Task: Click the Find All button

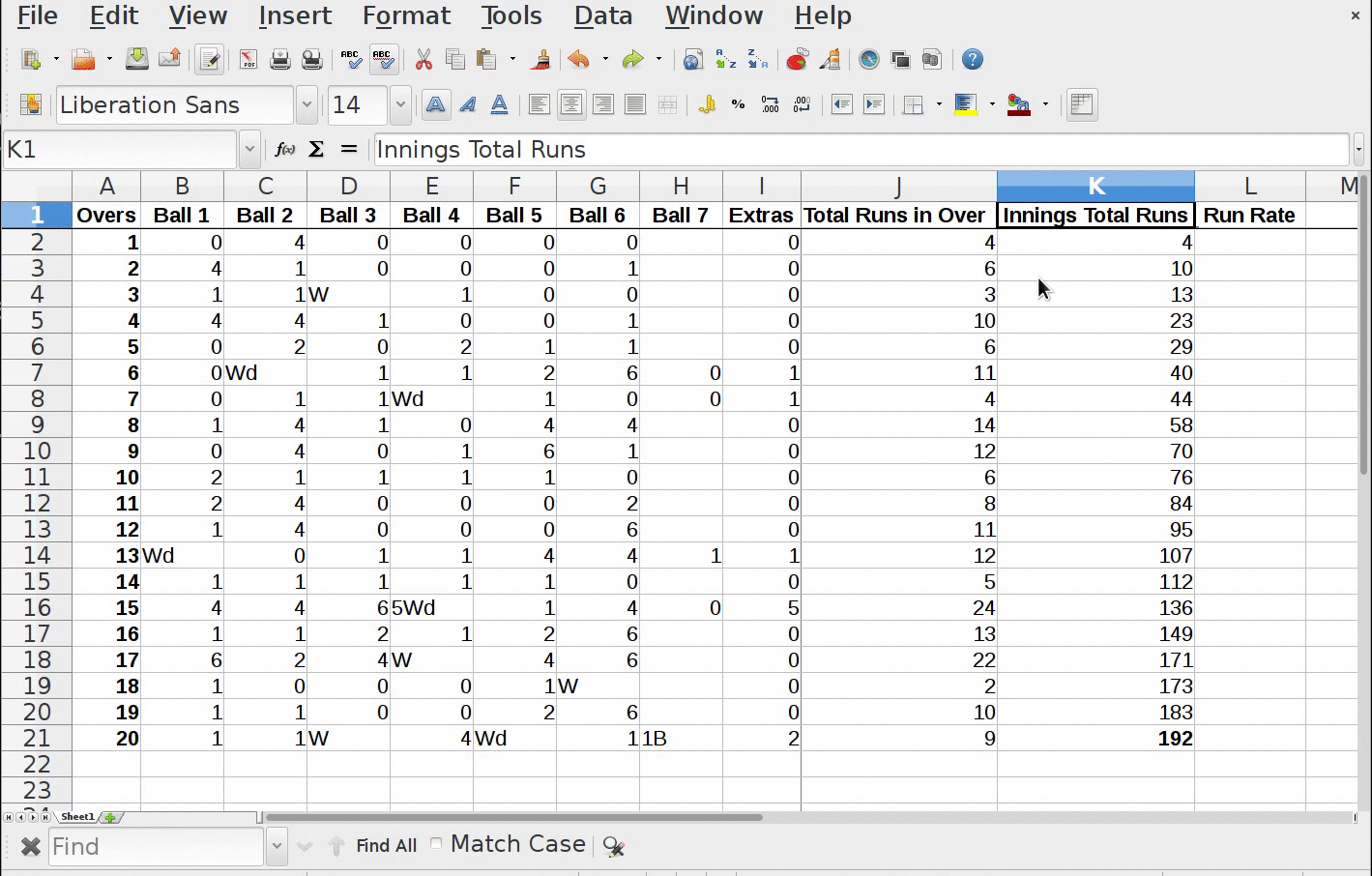Action: 386,846
